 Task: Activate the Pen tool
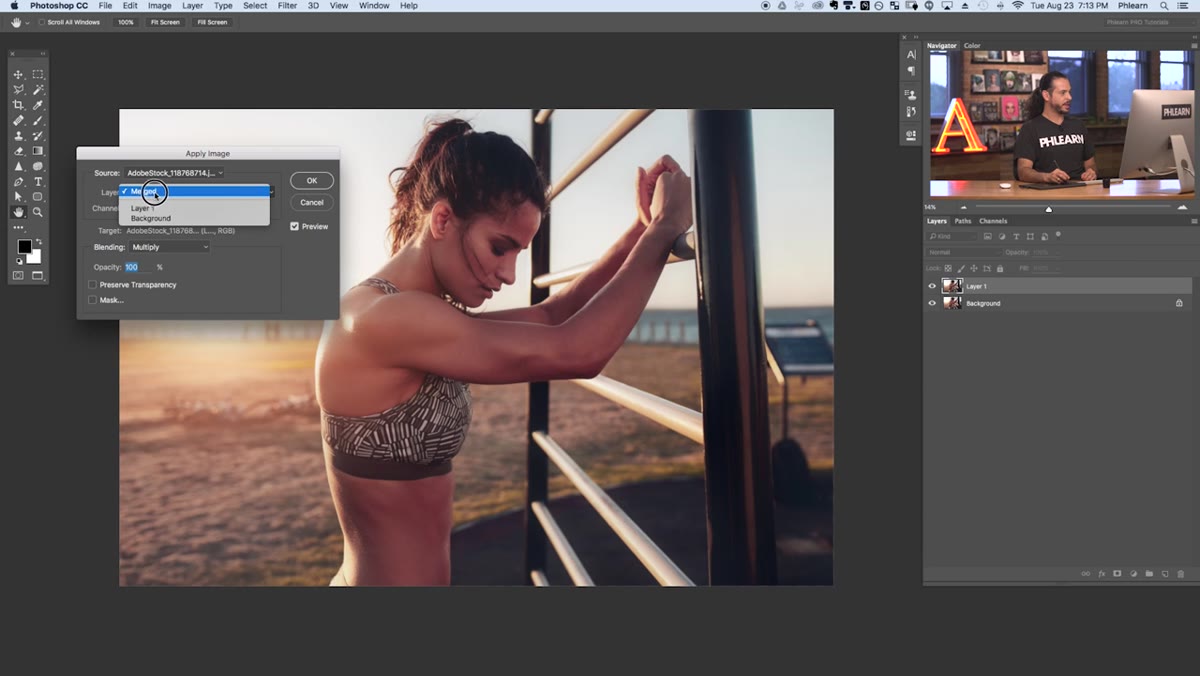coord(18,182)
